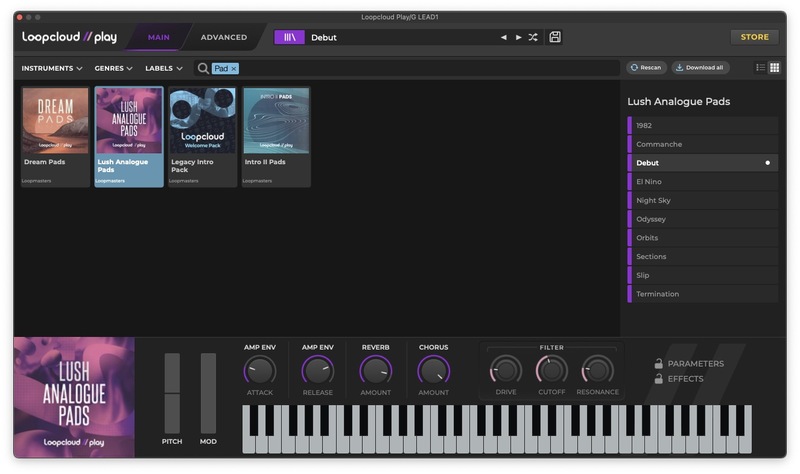Click the search magnifier icon

coord(203,68)
